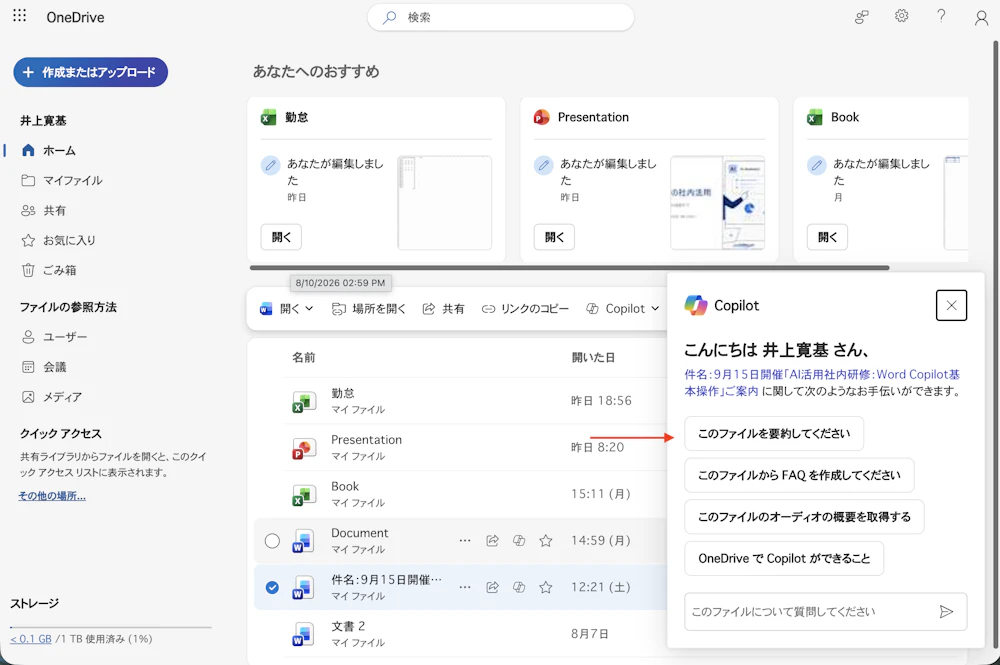
Task: Click 作成またはアップロード button
Action: coord(91,72)
